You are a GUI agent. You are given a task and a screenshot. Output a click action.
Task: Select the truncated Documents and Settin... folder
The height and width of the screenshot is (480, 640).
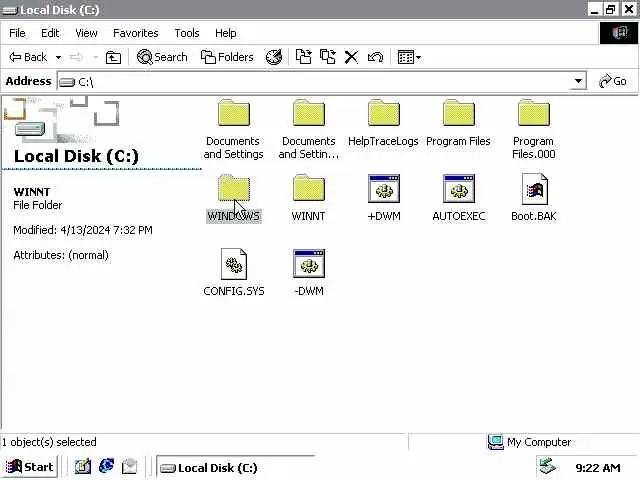[x=309, y=129]
